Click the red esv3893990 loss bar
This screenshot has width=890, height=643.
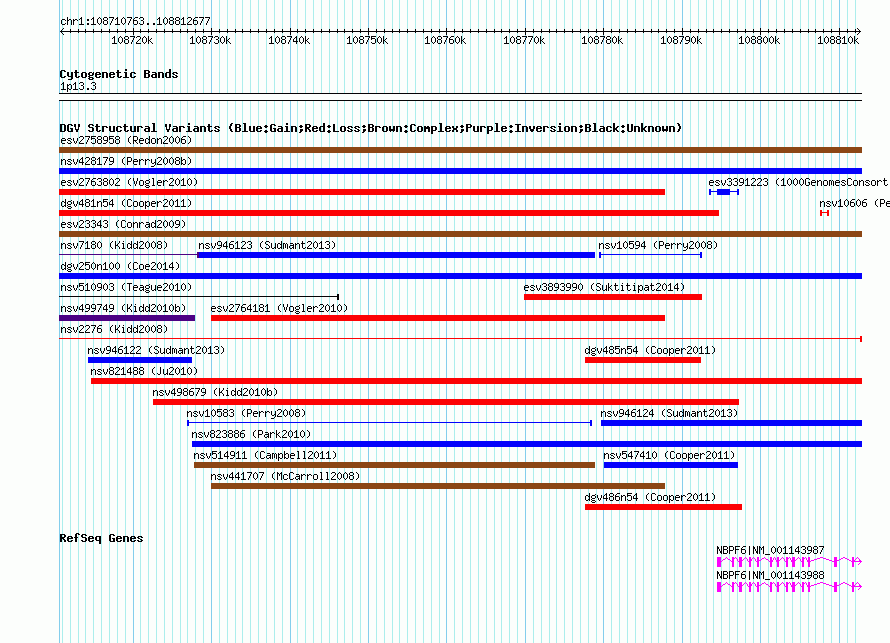tap(613, 297)
